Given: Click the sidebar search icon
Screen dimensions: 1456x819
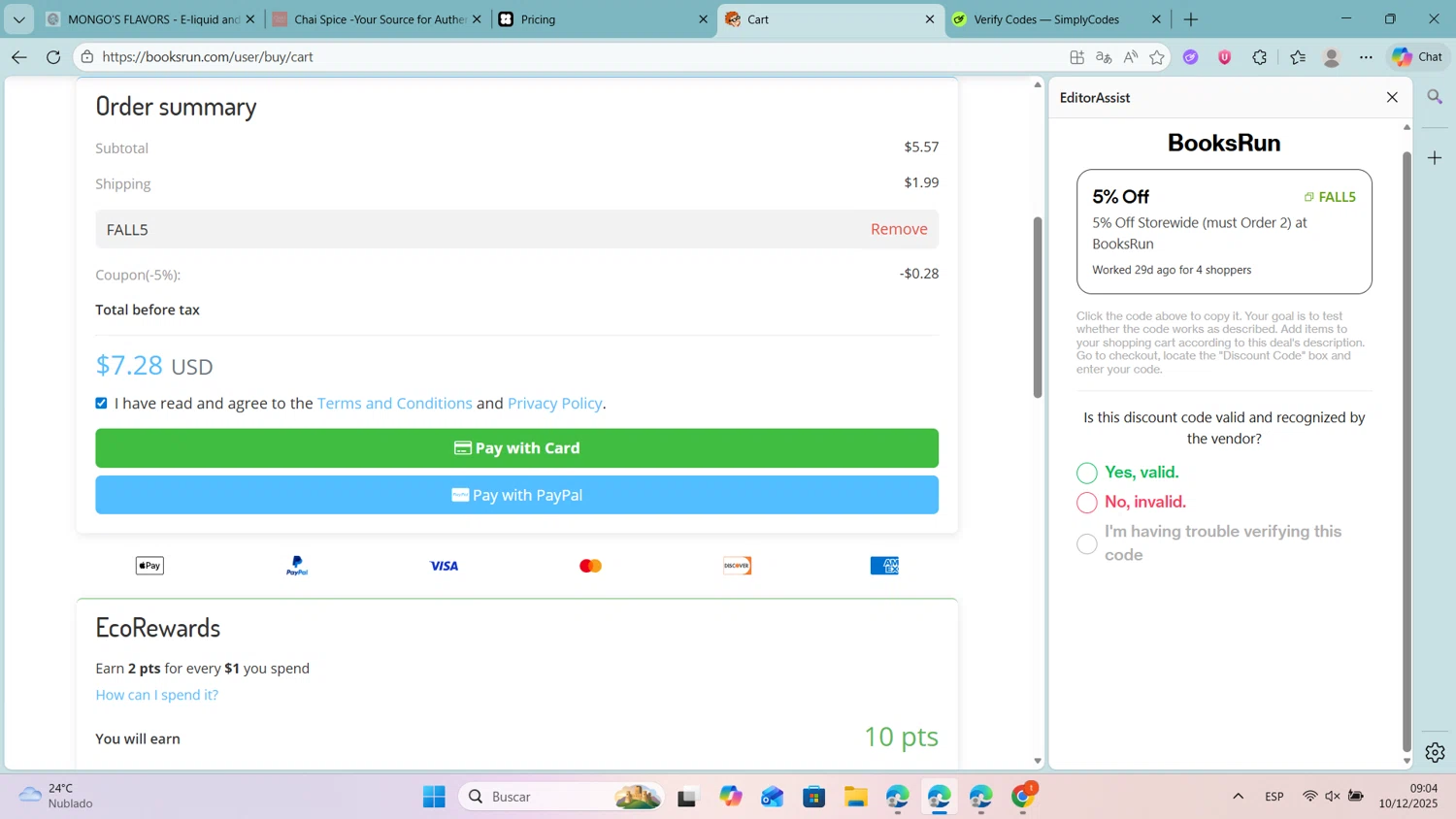Looking at the screenshot, I should [x=1435, y=97].
